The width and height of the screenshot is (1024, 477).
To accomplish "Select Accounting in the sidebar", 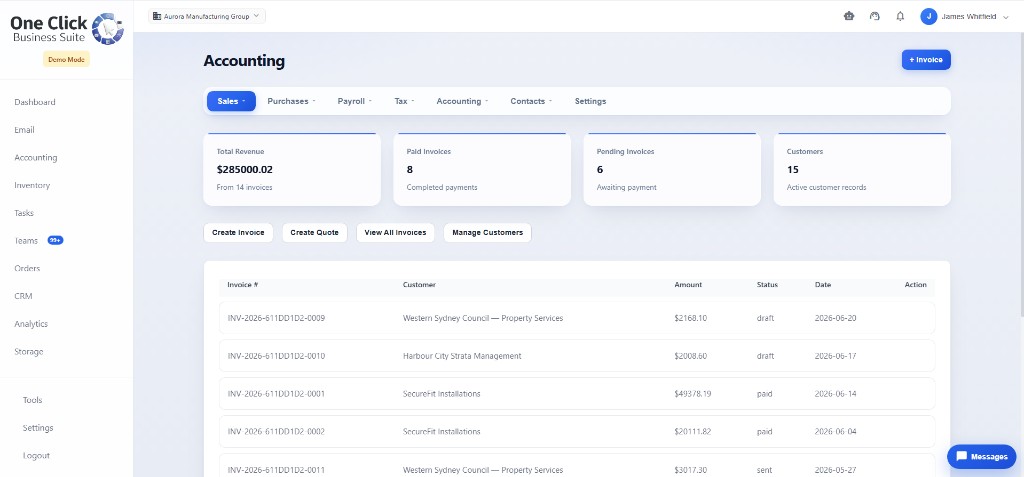I will 36,157.
